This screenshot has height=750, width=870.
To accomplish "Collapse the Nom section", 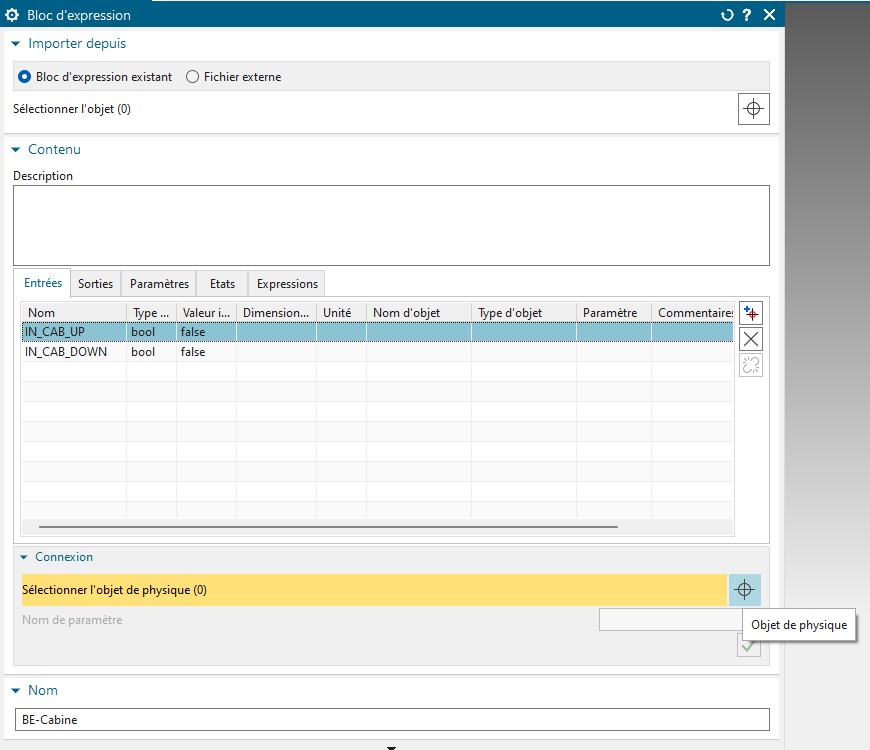I will click(x=16, y=690).
